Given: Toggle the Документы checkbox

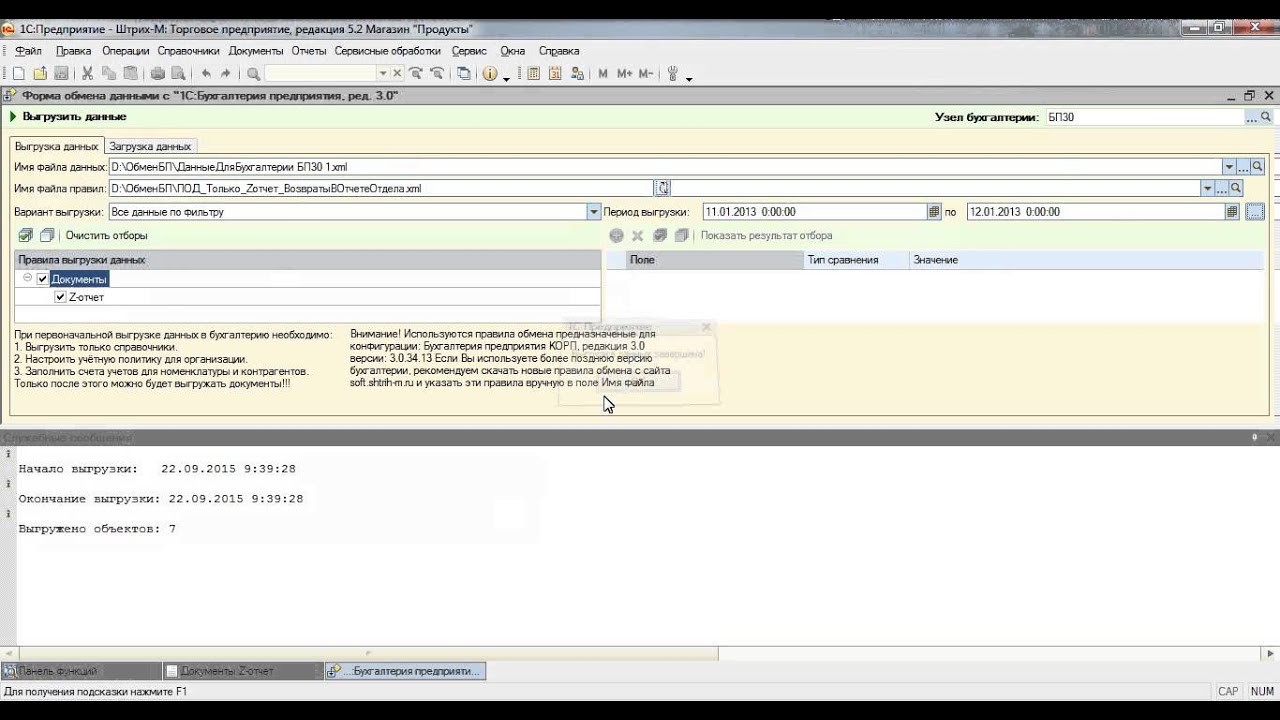Looking at the screenshot, I should pyautogui.click(x=42, y=279).
